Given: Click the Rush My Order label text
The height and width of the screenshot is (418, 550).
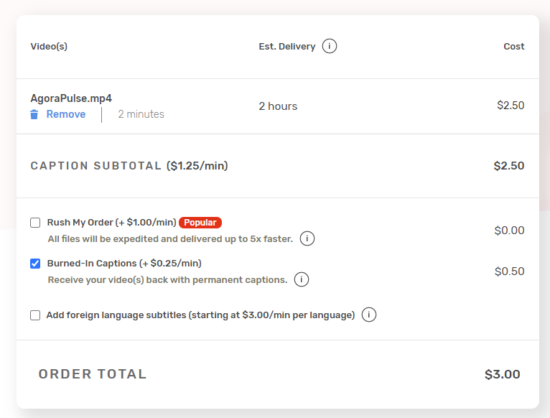Looking at the screenshot, I should pos(112,222).
